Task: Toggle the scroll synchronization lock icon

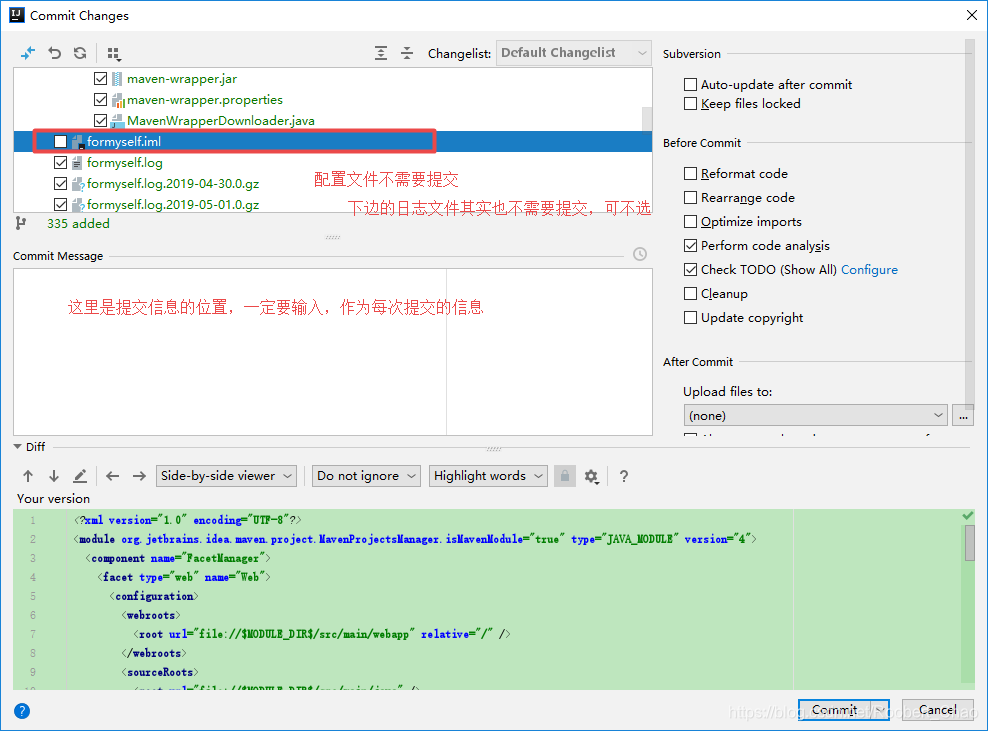Action: pyautogui.click(x=565, y=476)
